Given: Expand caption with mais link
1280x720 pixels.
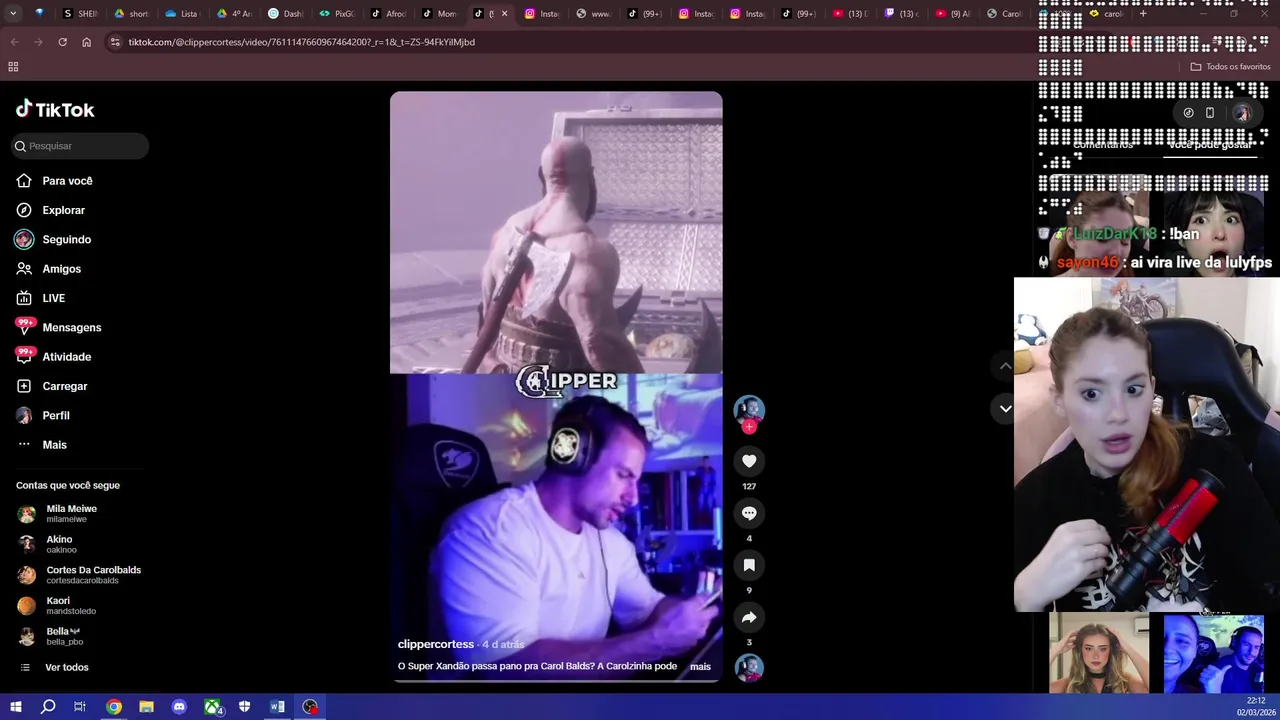Looking at the screenshot, I should point(700,667).
